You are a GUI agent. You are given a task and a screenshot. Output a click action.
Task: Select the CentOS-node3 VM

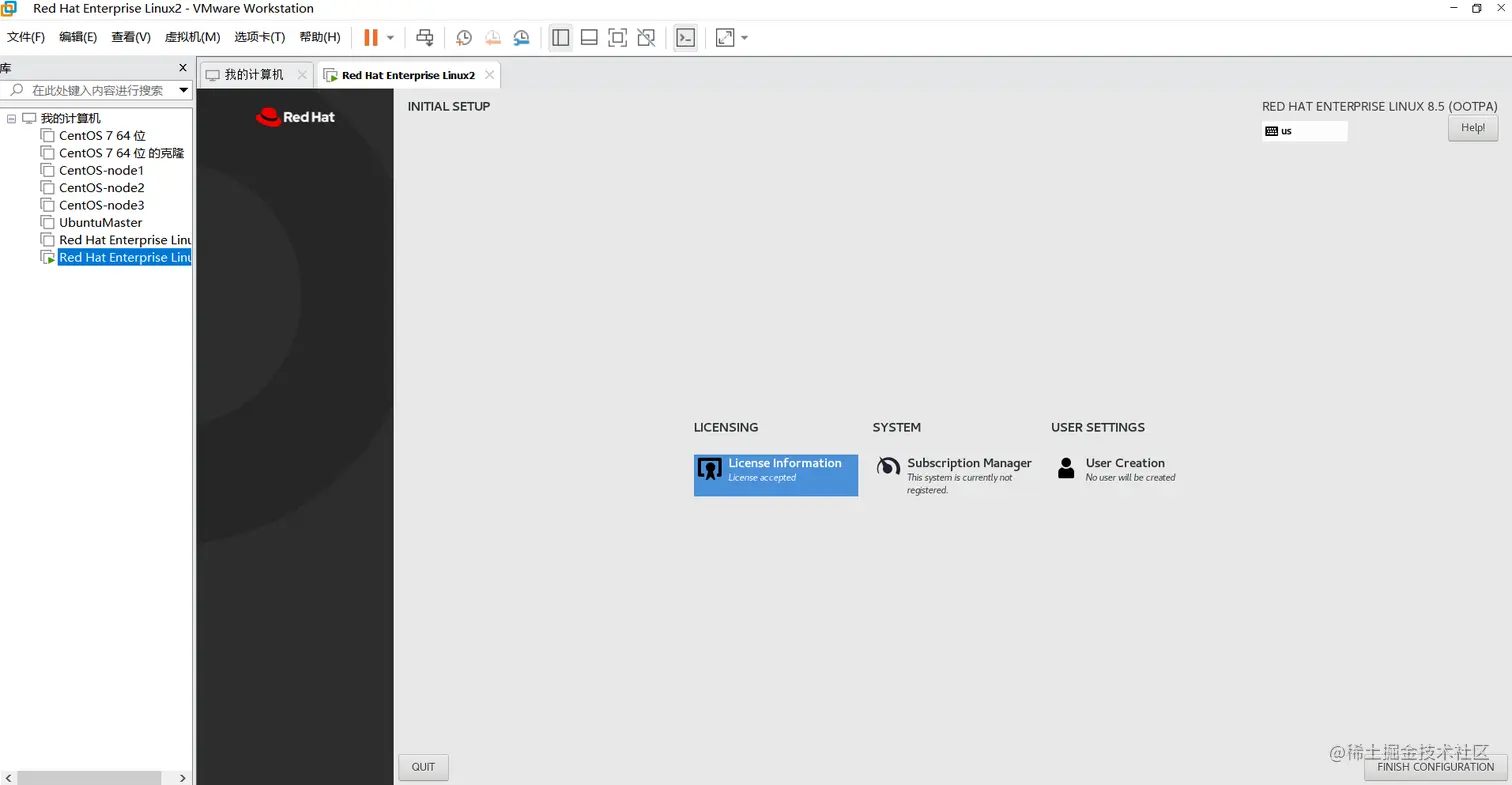101,205
